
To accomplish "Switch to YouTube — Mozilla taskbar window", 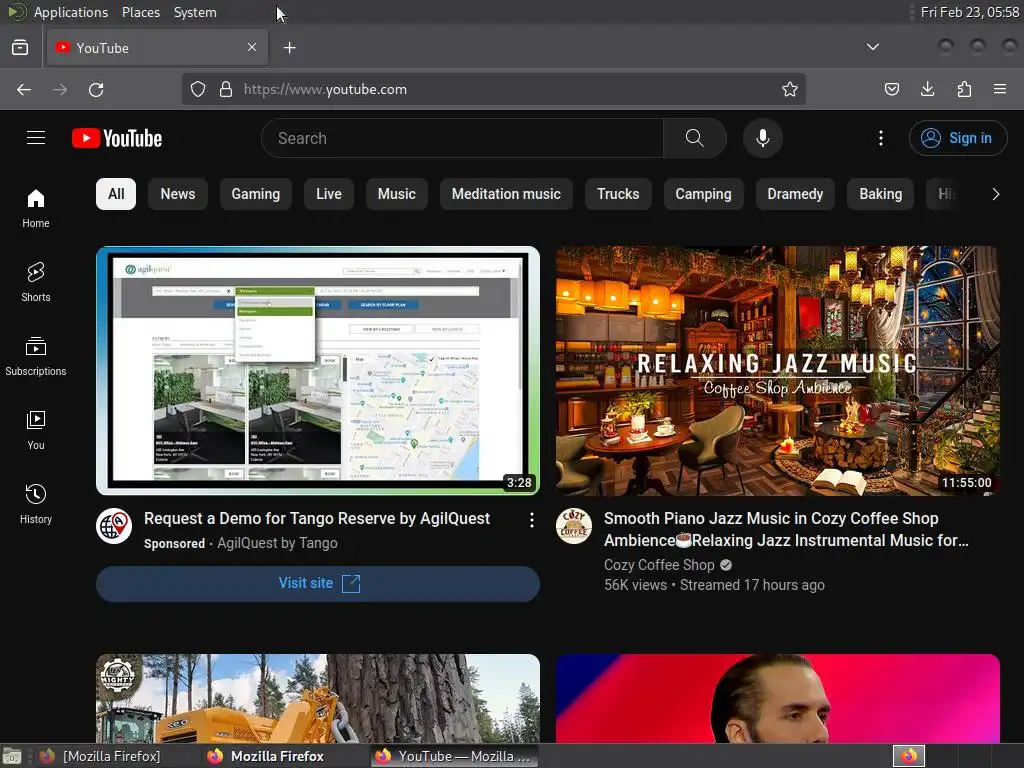I will (x=455, y=756).
